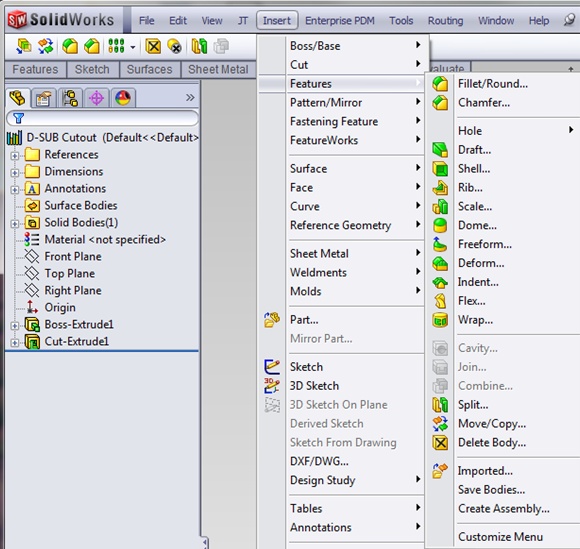
Task: Click the Linear Pattern toolbar icon
Action: (x=116, y=47)
